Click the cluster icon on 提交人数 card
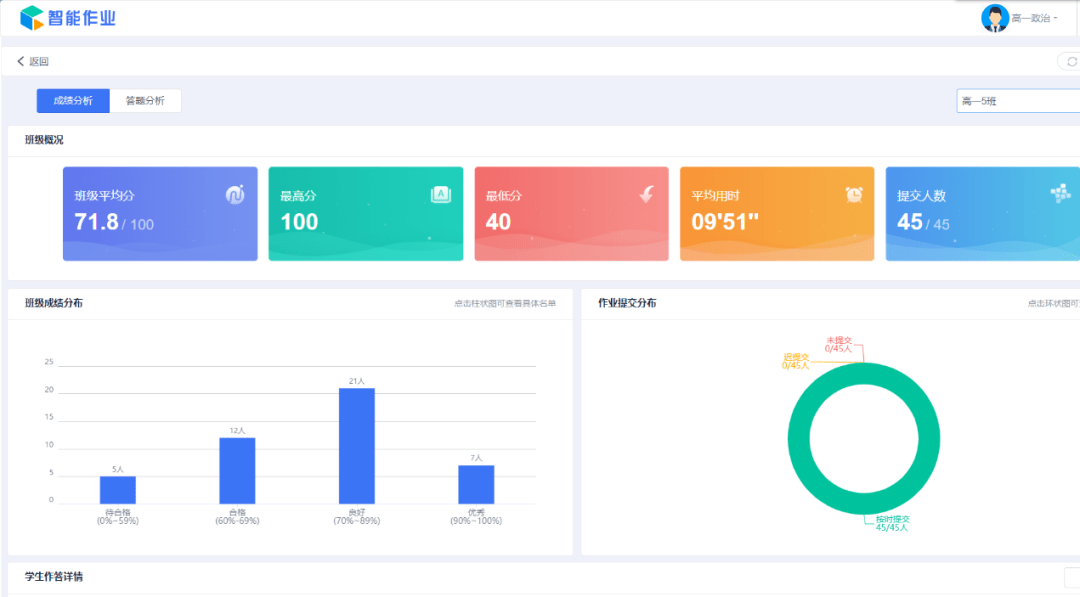Image resolution: width=1080 pixels, height=597 pixels. [x=1060, y=193]
